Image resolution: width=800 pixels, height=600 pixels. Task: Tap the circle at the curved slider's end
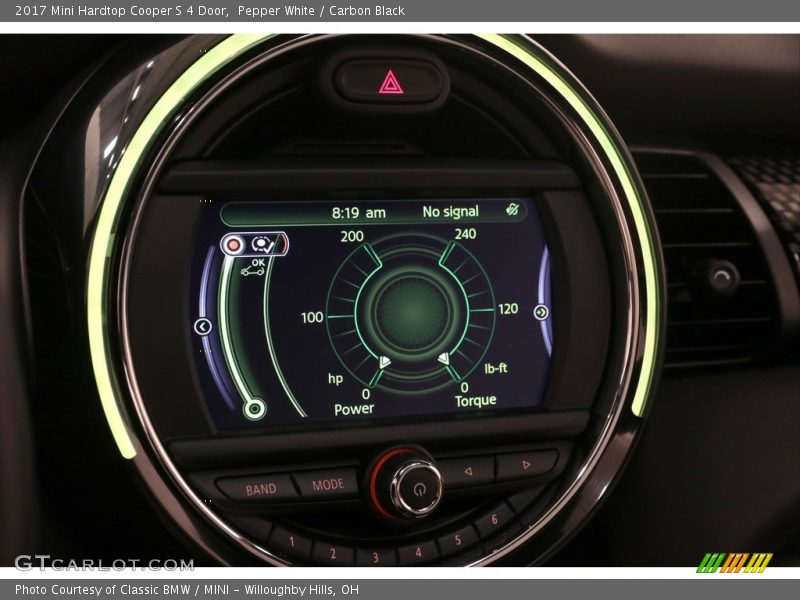255,408
